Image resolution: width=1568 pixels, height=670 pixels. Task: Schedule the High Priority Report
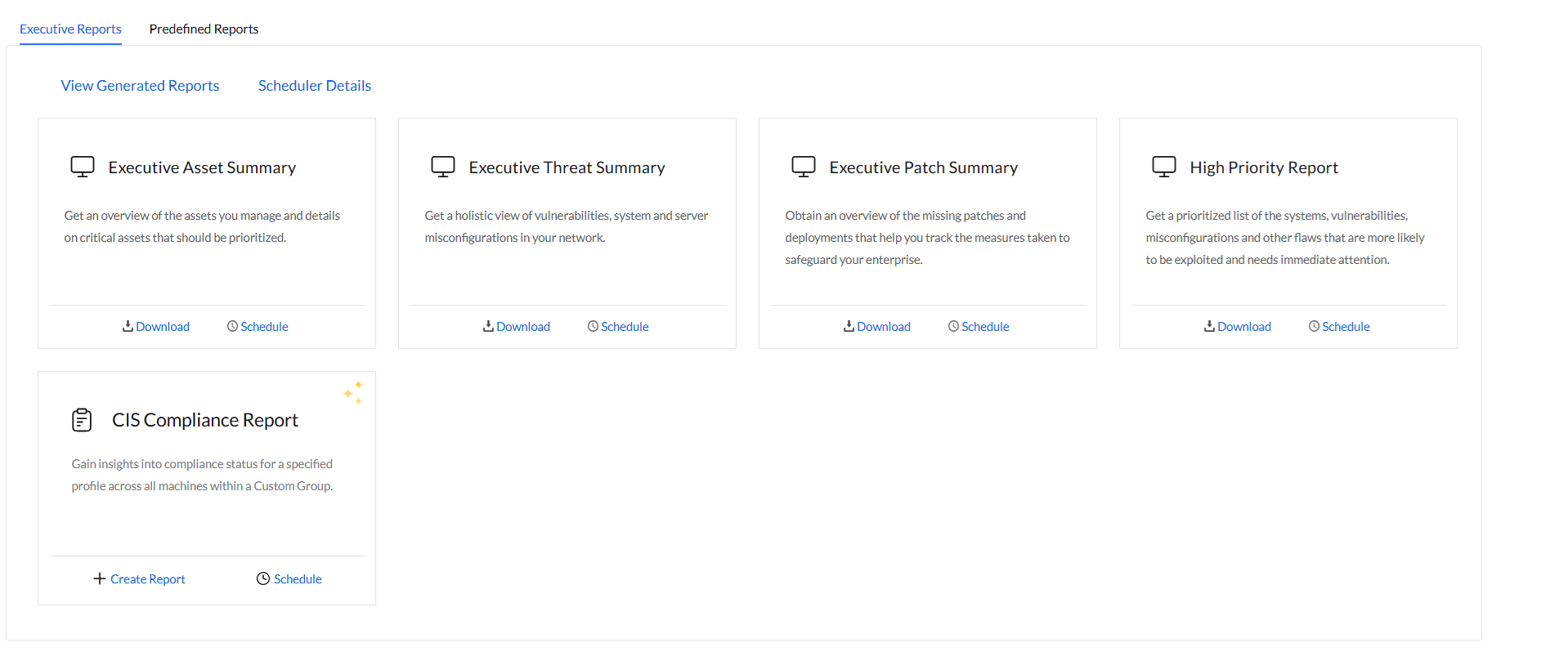click(1339, 327)
